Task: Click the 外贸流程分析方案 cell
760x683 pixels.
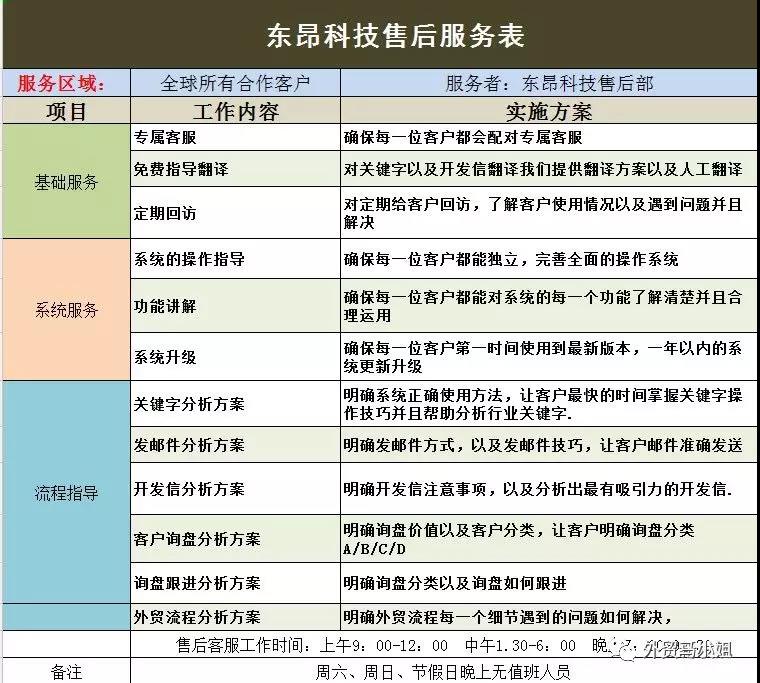Action: click(x=235, y=617)
